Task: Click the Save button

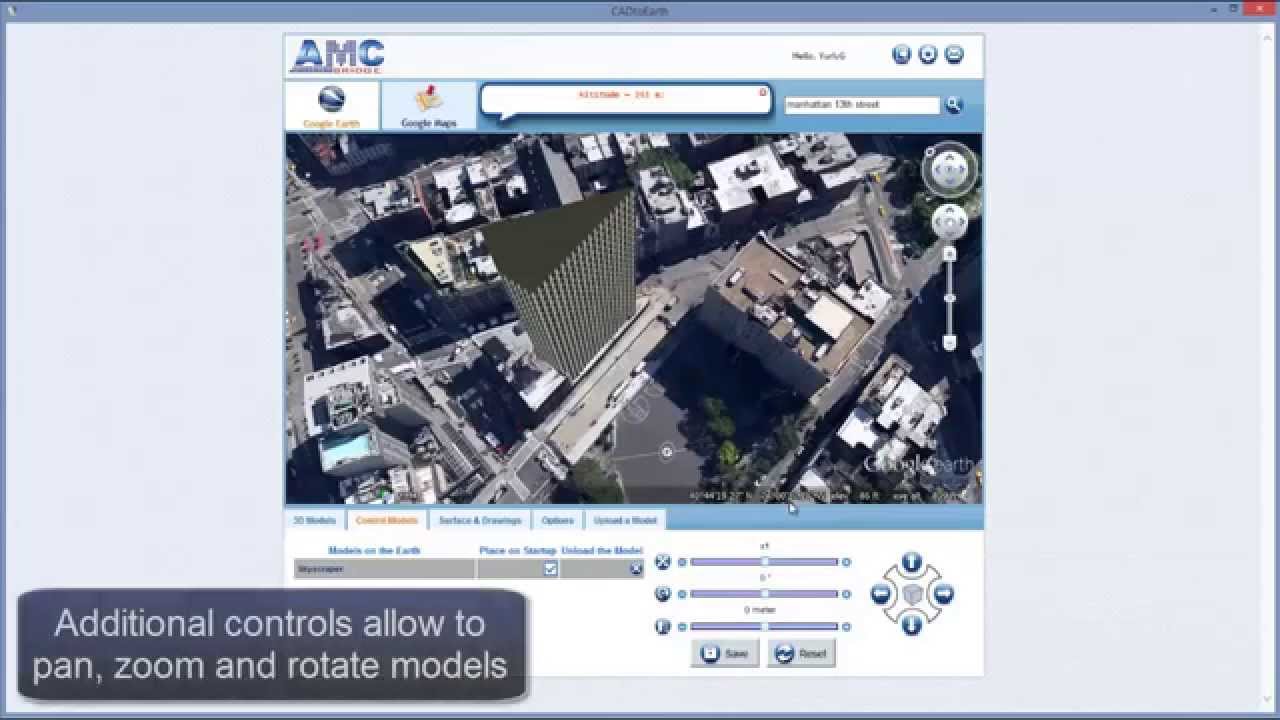Action: (x=725, y=653)
